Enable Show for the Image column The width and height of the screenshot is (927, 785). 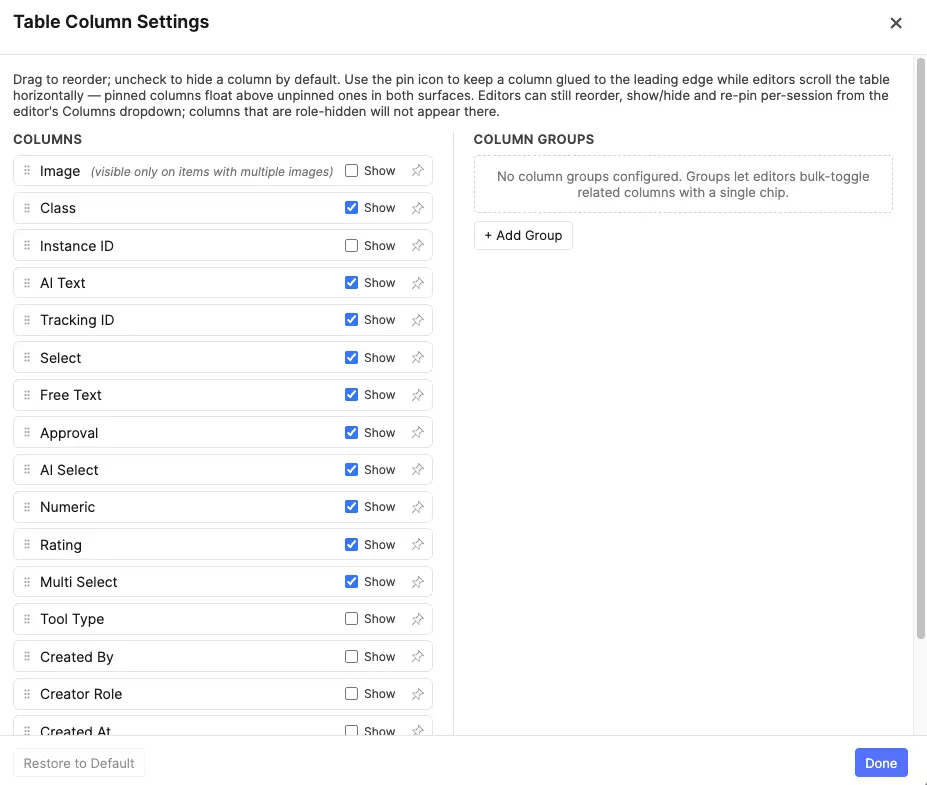(x=351, y=171)
